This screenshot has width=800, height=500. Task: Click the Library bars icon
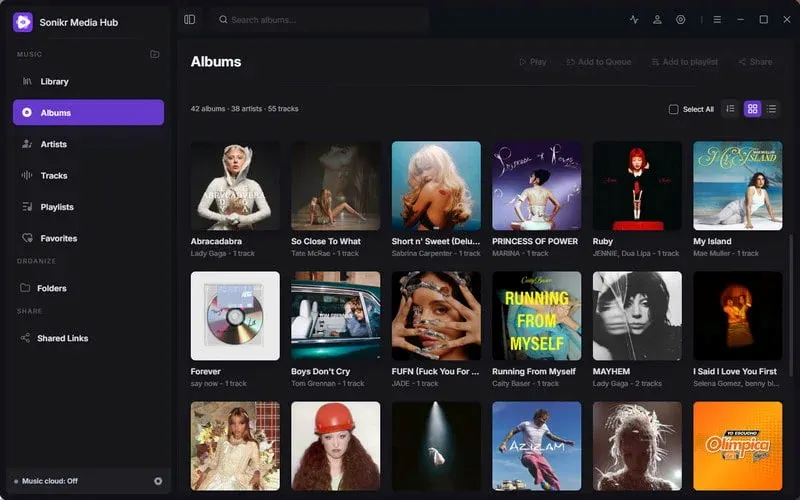[27, 81]
